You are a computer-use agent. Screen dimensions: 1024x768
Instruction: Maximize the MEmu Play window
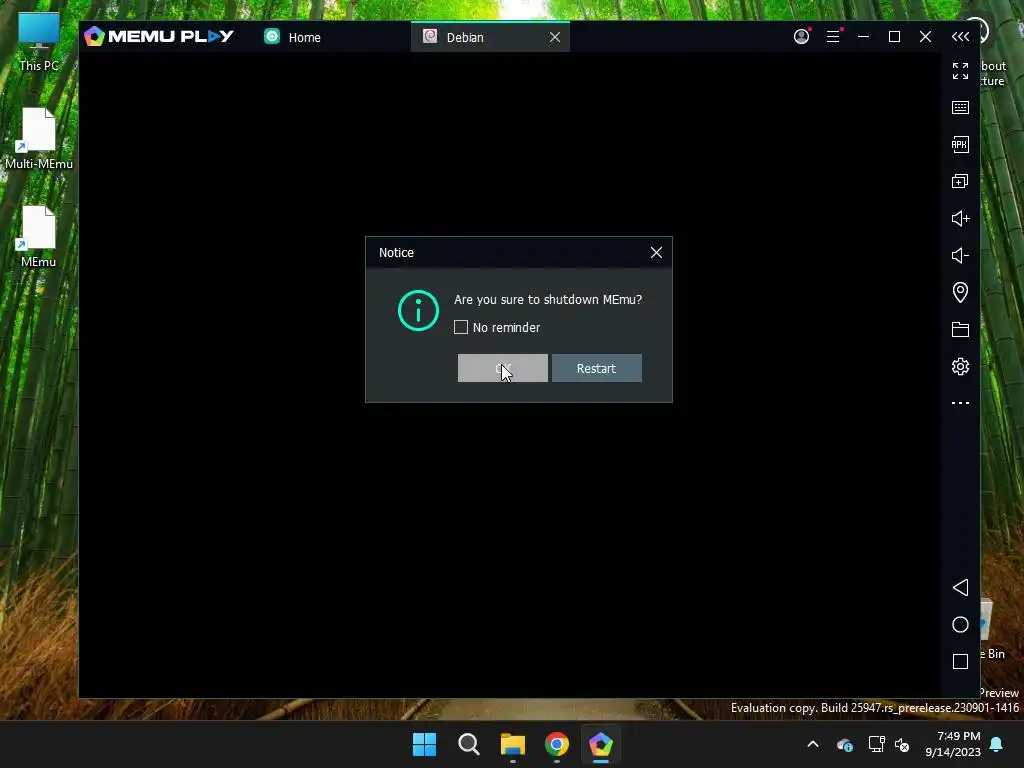click(x=895, y=37)
